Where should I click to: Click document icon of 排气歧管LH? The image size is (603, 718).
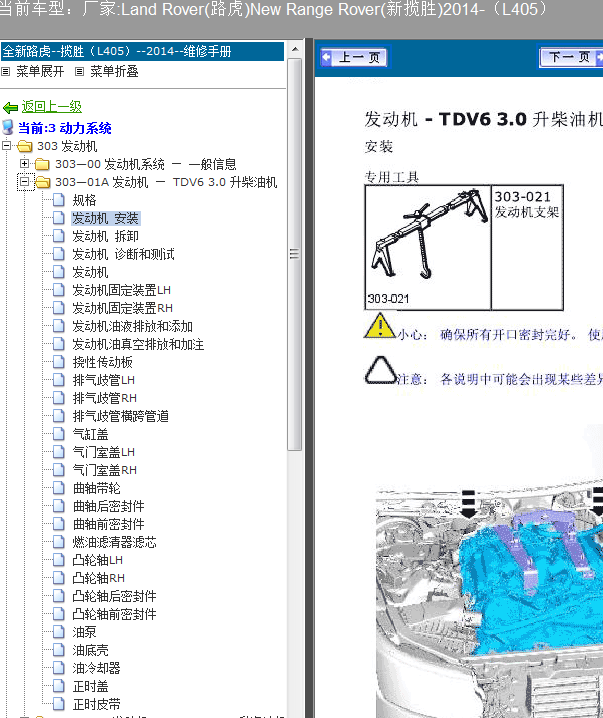point(58,380)
